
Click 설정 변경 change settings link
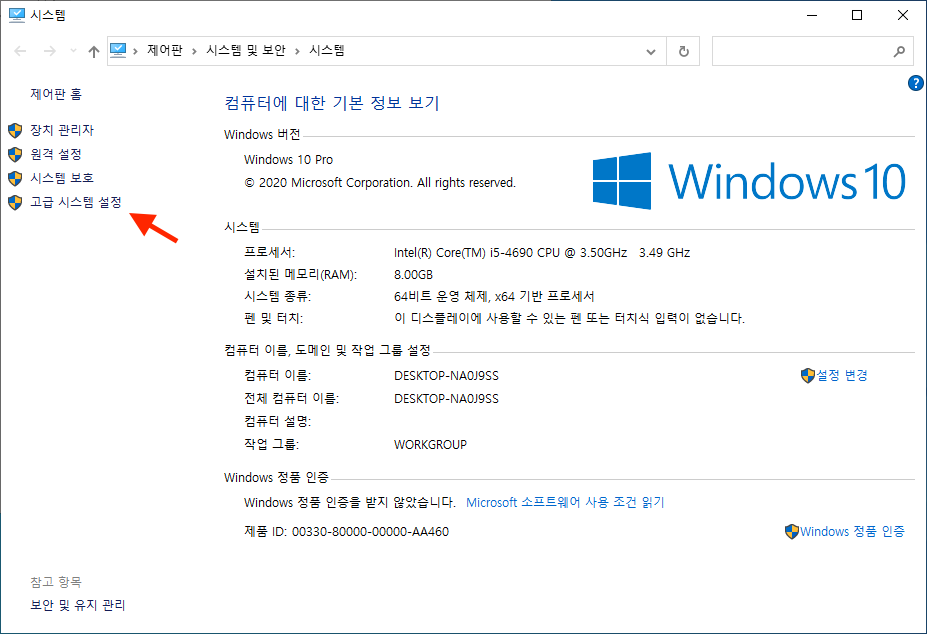point(842,376)
